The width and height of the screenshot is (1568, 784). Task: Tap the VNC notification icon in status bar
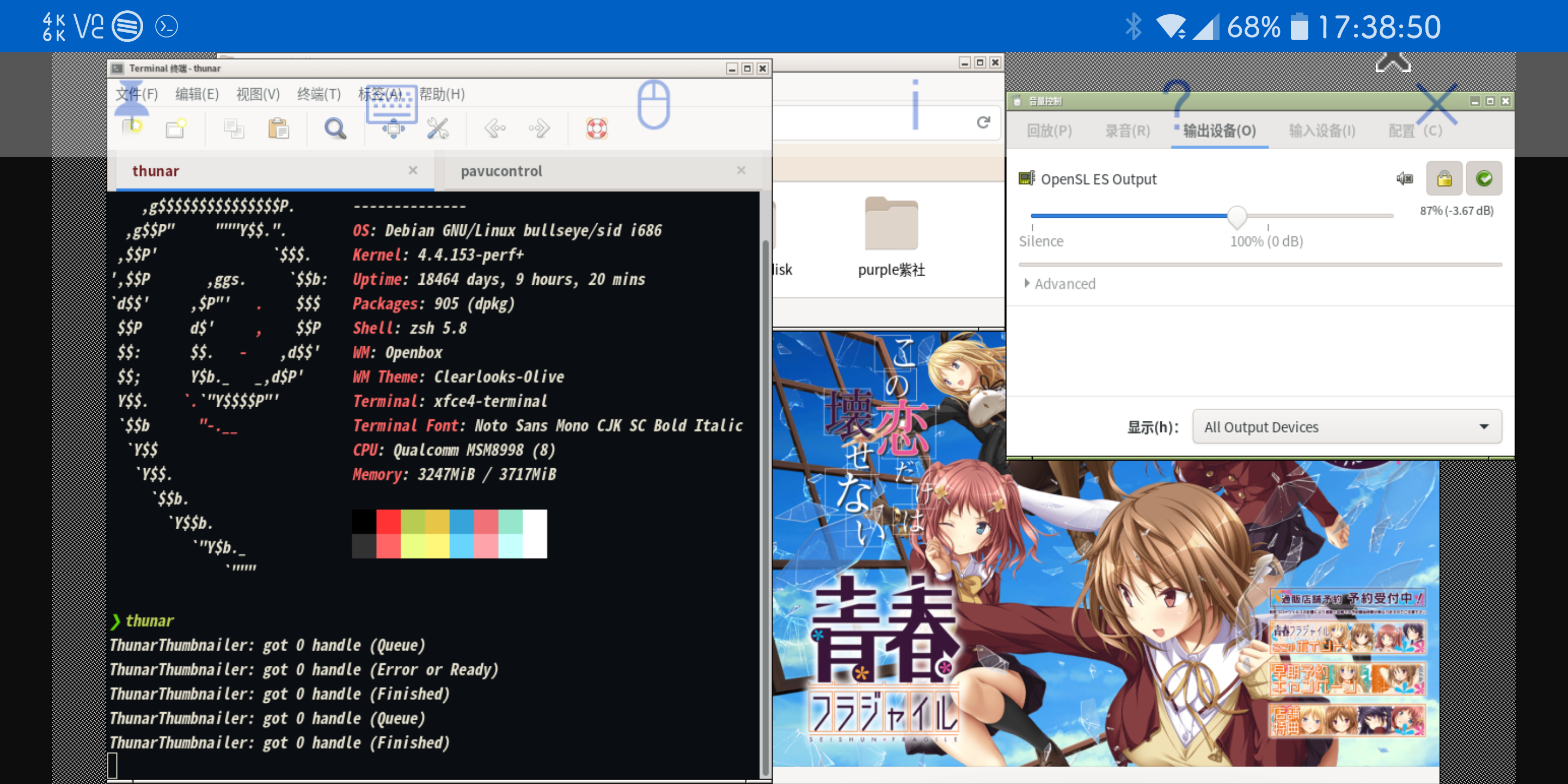[x=88, y=27]
